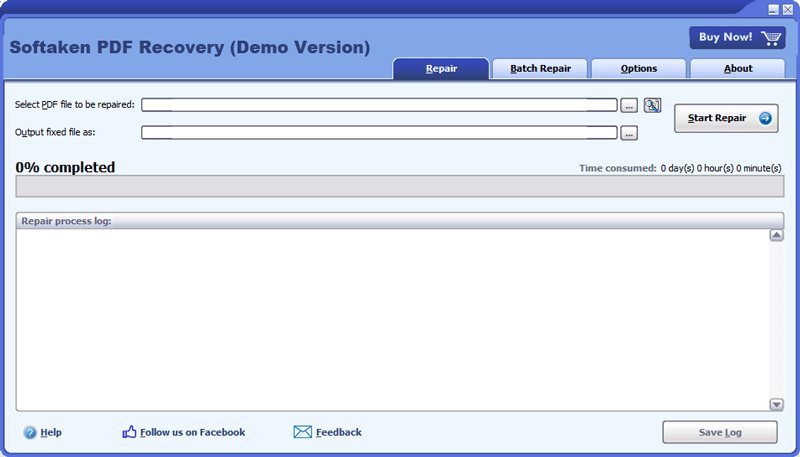The image size is (800, 457).
Task: Click the repair progress bar
Action: coord(400,186)
